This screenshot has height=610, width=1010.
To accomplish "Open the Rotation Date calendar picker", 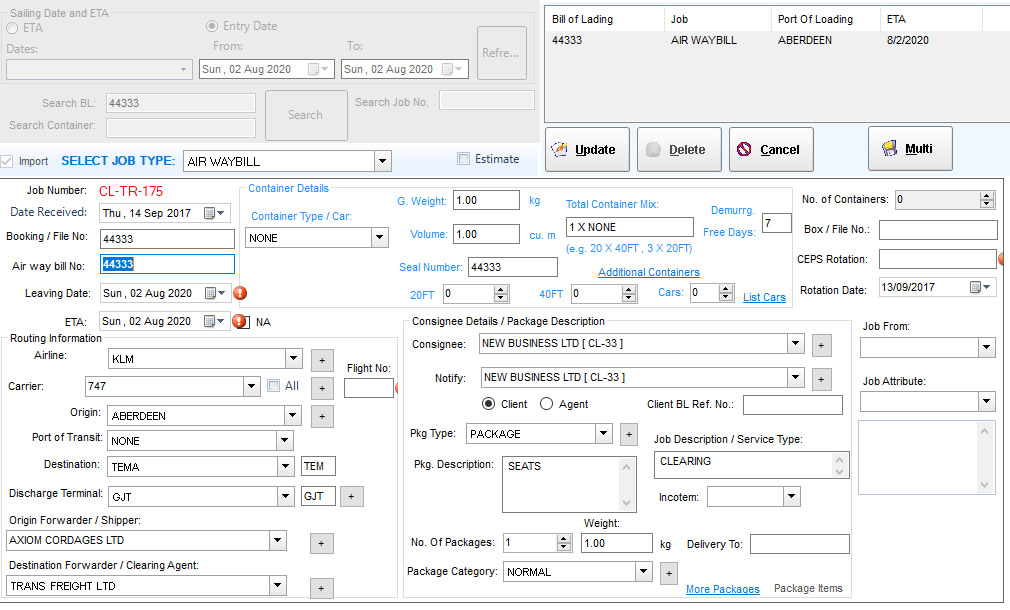I will pos(976,287).
